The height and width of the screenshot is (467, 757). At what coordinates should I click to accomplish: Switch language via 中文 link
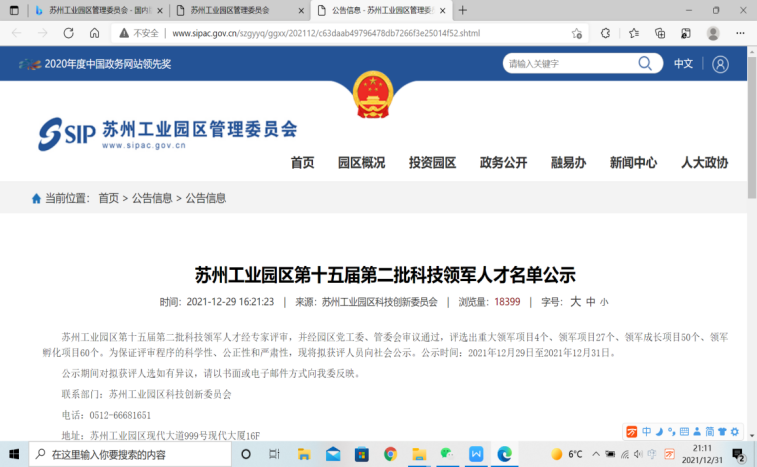pyautogui.click(x=683, y=64)
